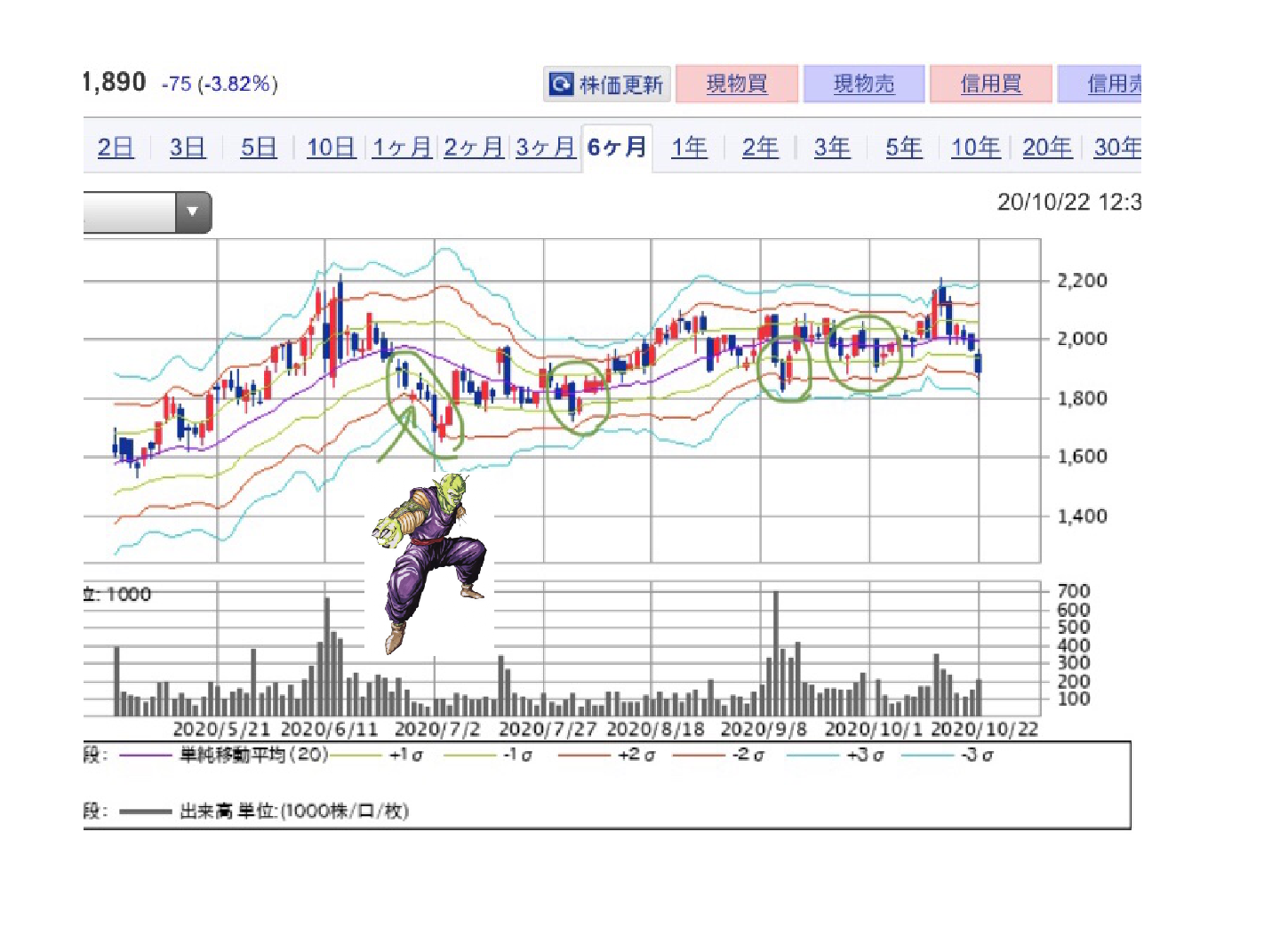This screenshot has width=1288, height=944.
Task: Select the active 6ヶ月 tab
Action: click(x=617, y=147)
